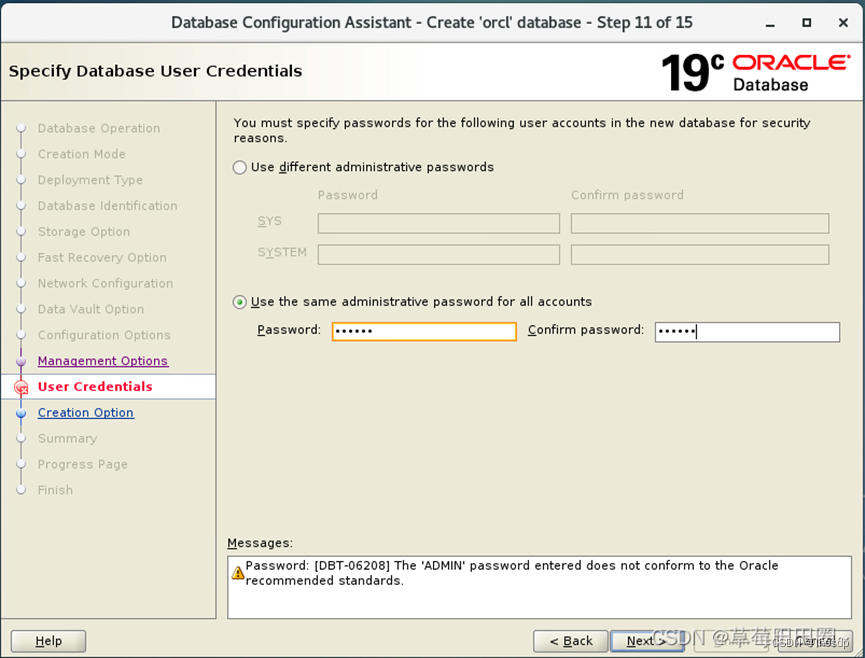Screen dimensions: 865x658
Task: Click the User Credentials red step icon
Action: pyautogui.click(x=21, y=387)
